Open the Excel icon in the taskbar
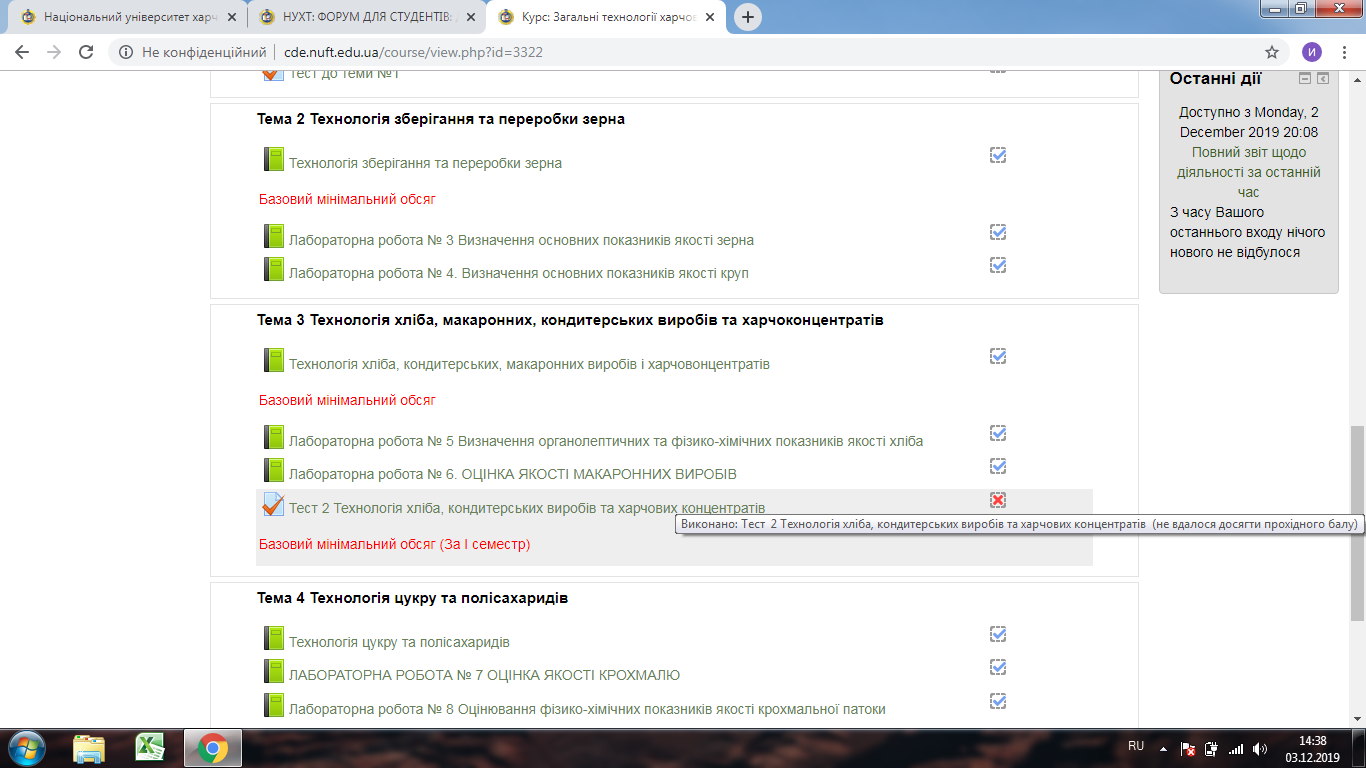 point(150,747)
